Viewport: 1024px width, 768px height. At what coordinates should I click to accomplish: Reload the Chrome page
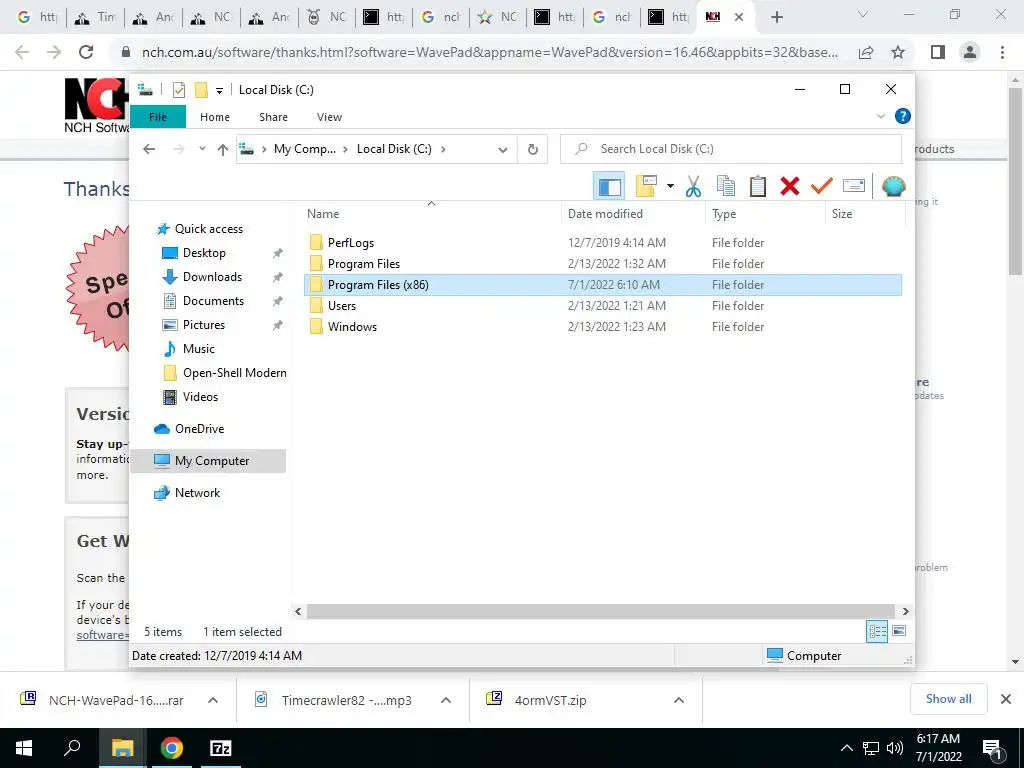86,52
